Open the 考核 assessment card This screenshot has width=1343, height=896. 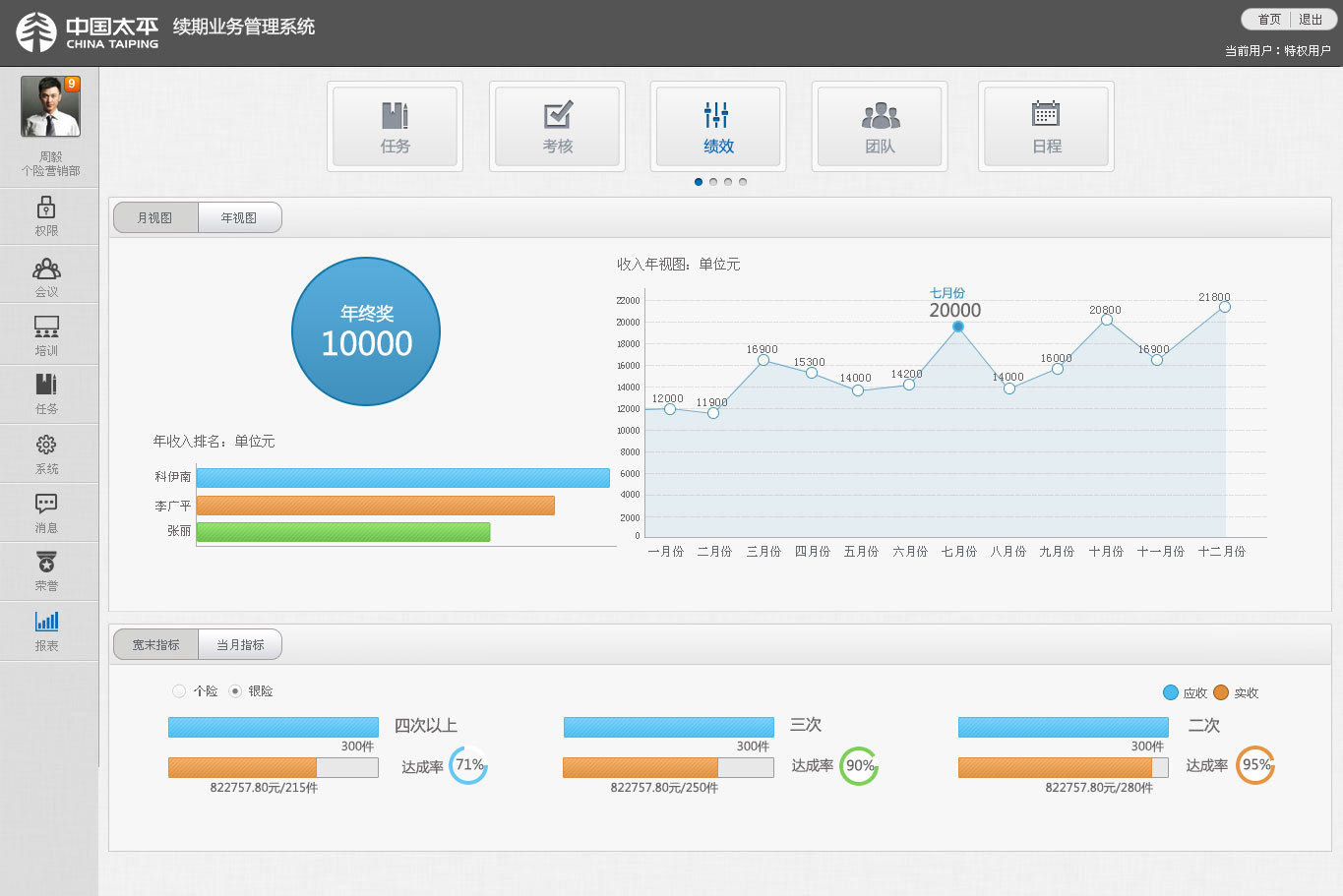(x=557, y=127)
